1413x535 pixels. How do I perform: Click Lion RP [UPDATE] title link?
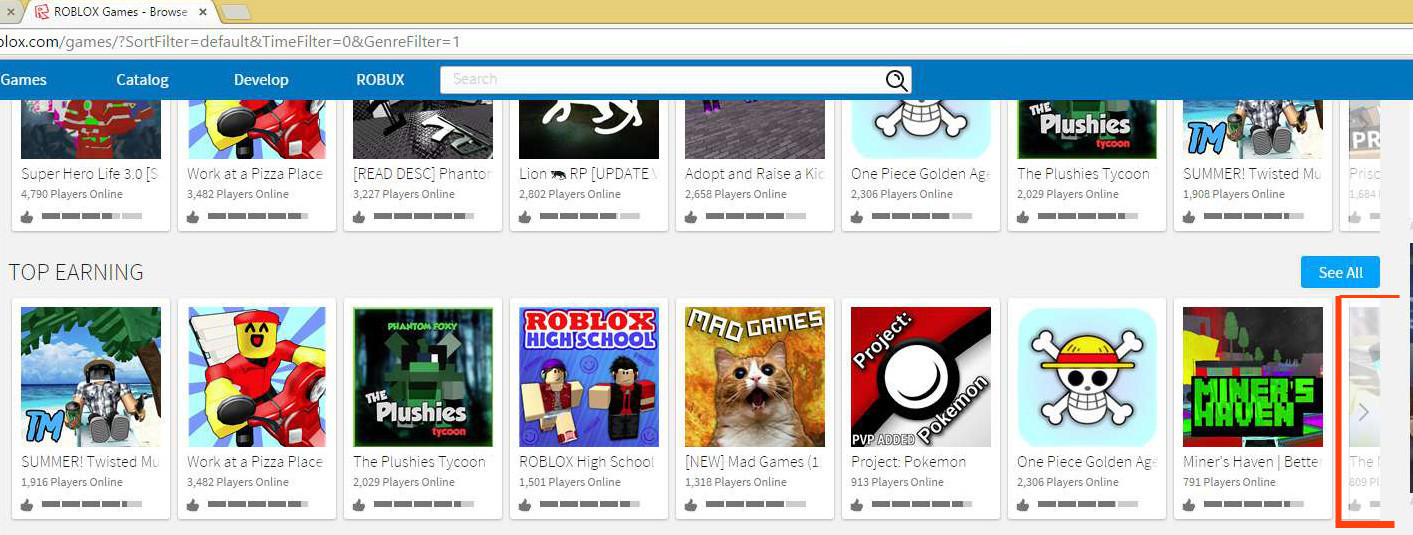(589, 174)
